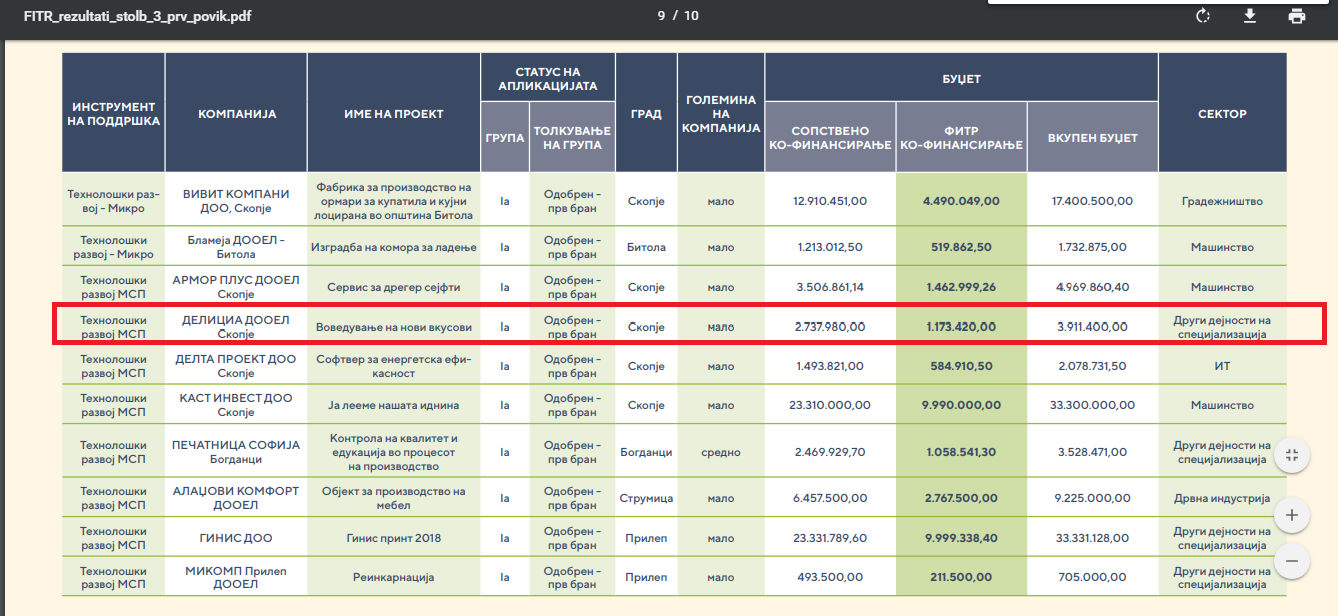Click the 'ГРАД' column header
The width and height of the screenshot is (1338, 616).
646,113
